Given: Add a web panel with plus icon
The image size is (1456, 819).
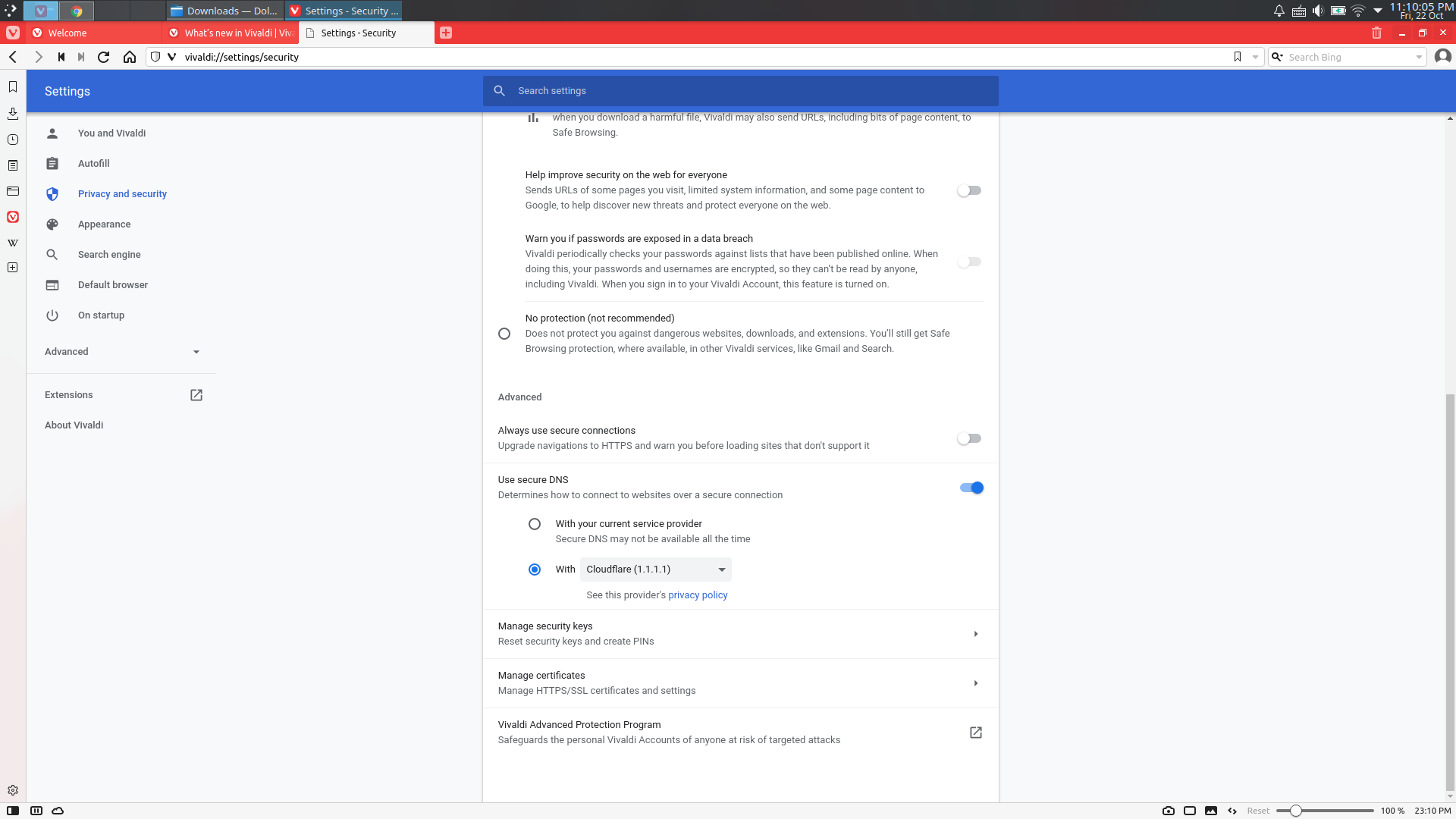Looking at the screenshot, I should pos(13,268).
